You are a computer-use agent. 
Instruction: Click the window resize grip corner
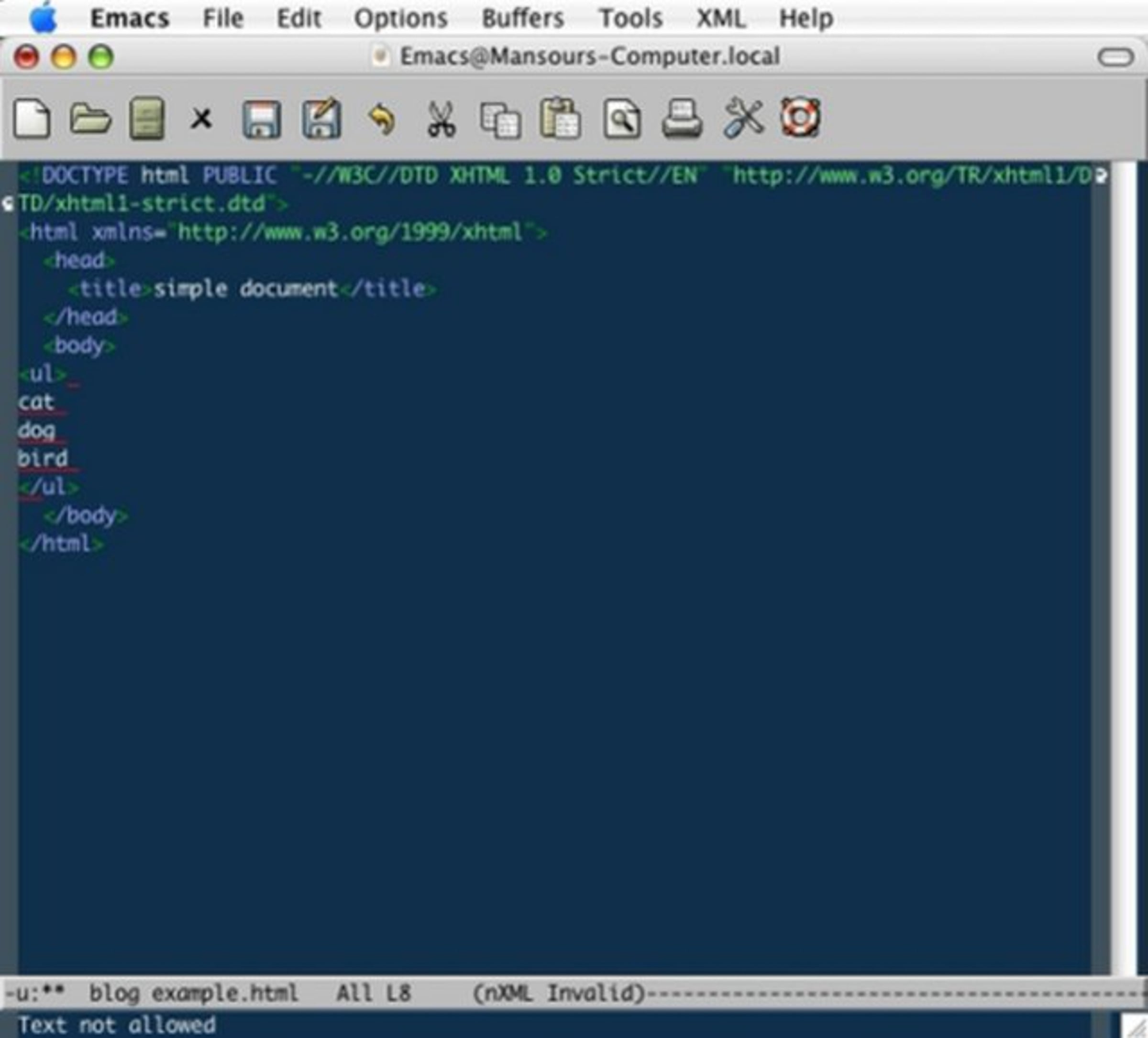click(1134, 1025)
